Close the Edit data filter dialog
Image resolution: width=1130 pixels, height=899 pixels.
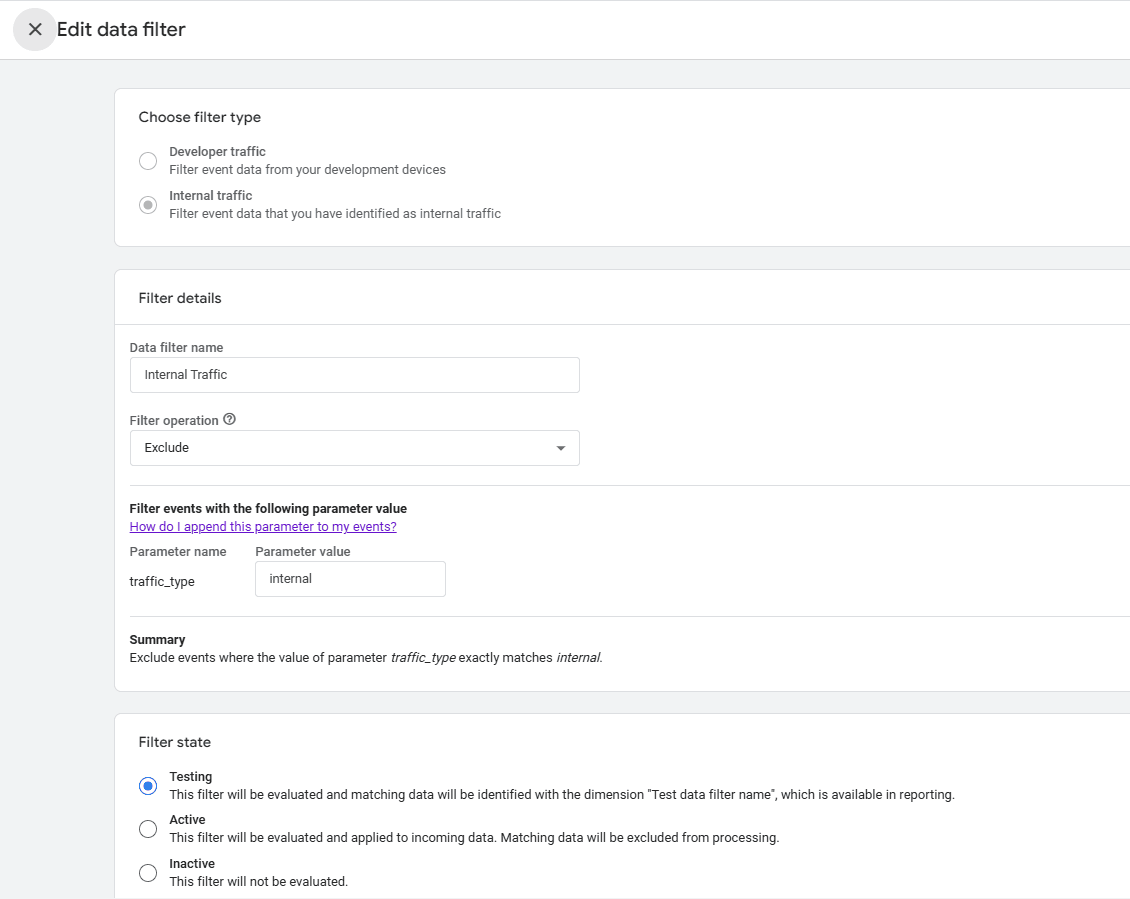(x=35, y=29)
